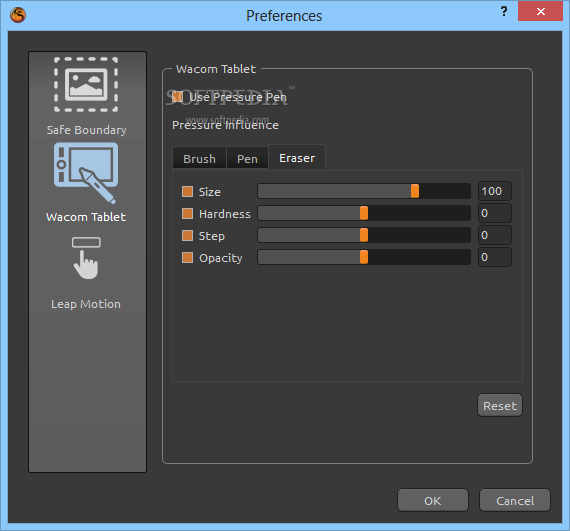Click the Hardness value input field
570x531 pixels.
(495, 213)
